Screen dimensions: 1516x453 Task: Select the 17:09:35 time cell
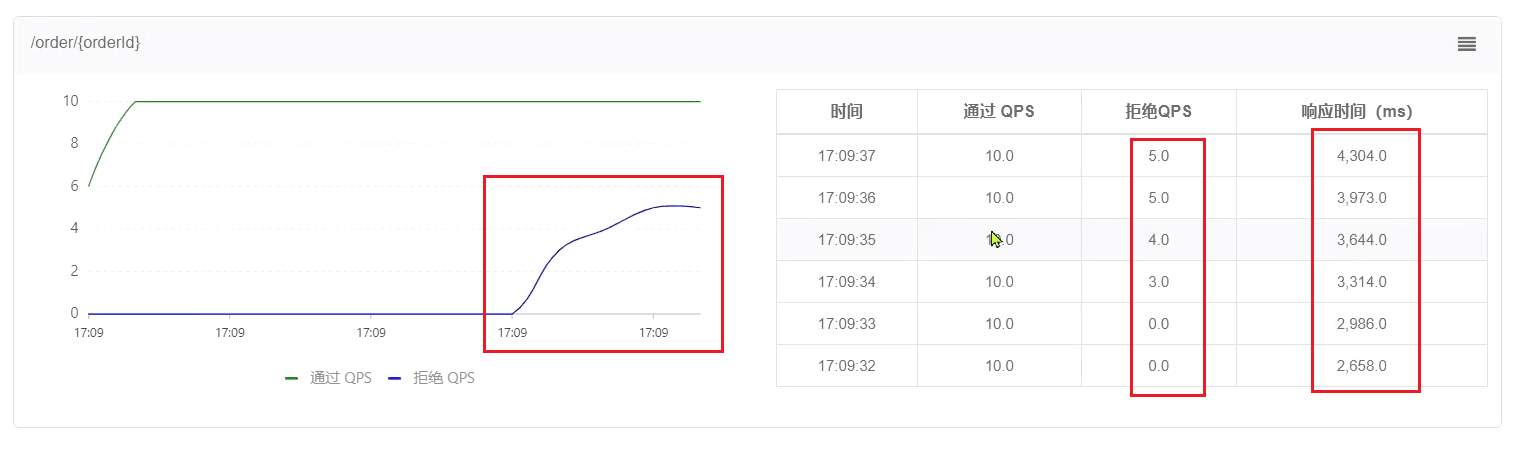click(x=846, y=240)
